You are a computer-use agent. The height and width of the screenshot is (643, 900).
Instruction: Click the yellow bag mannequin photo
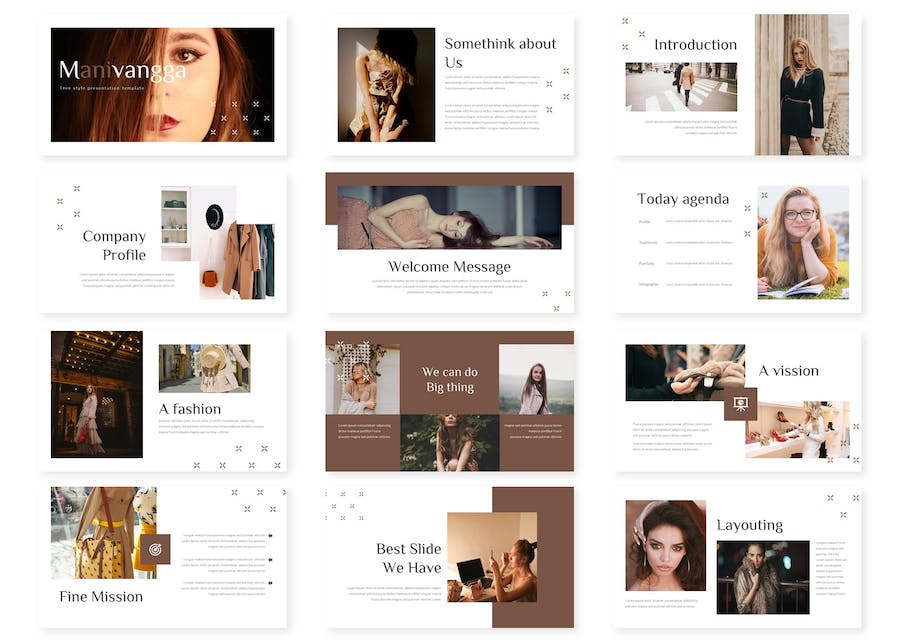click(x=104, y=533)
